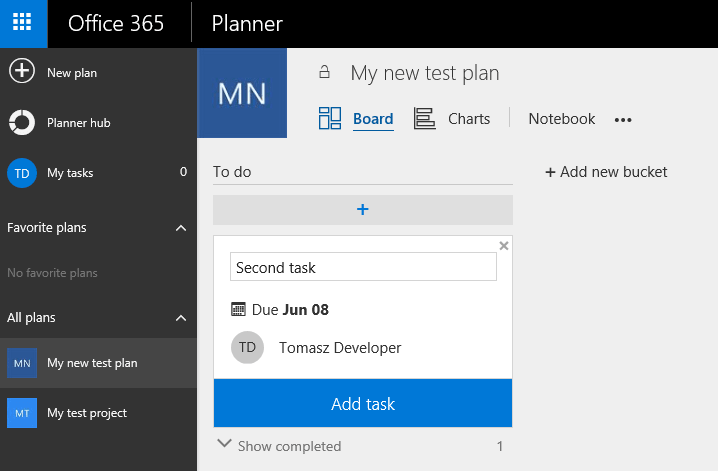Click the All plans heading
This screenshot has height=471, width=718.
coord(31,318)
